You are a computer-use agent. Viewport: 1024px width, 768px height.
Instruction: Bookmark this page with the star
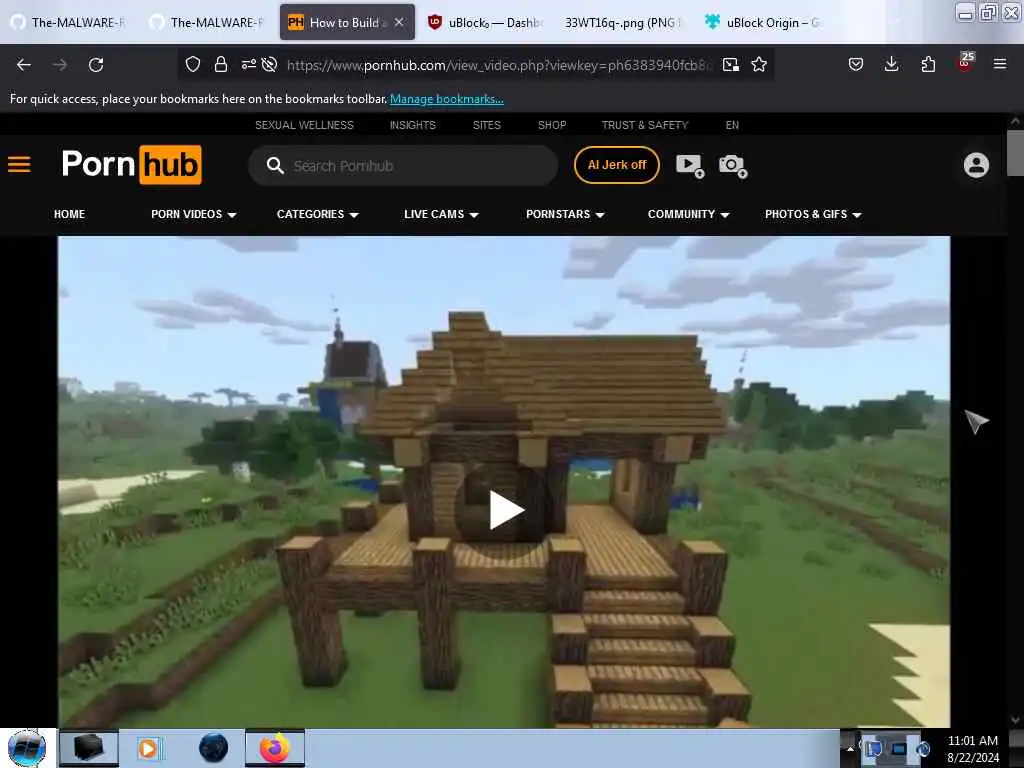[759, 65]
